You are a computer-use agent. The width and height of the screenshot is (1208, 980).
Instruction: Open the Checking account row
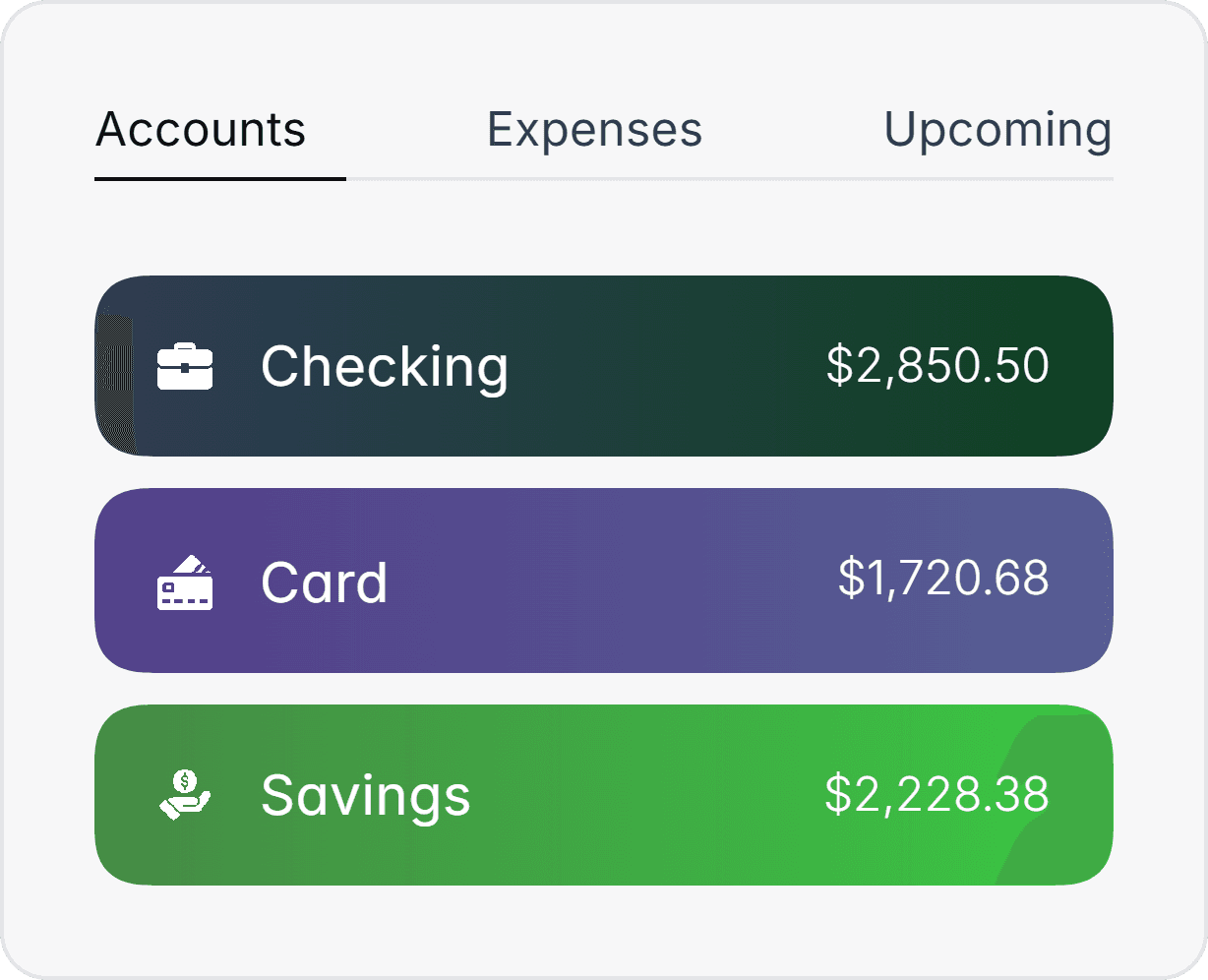point(604,365)
